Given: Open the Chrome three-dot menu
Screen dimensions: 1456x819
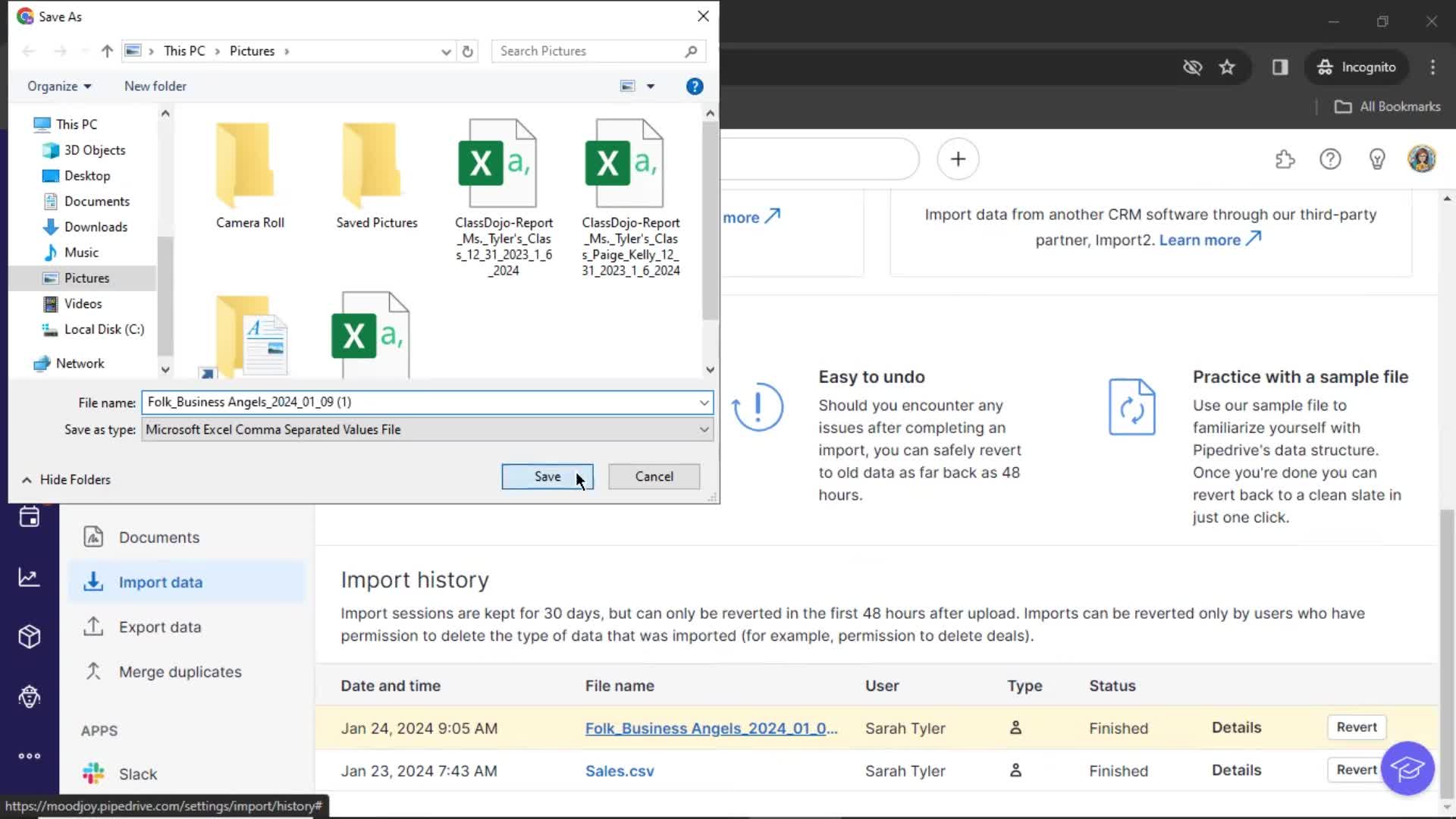Looking at the screenshot, I should [1432, 67].
